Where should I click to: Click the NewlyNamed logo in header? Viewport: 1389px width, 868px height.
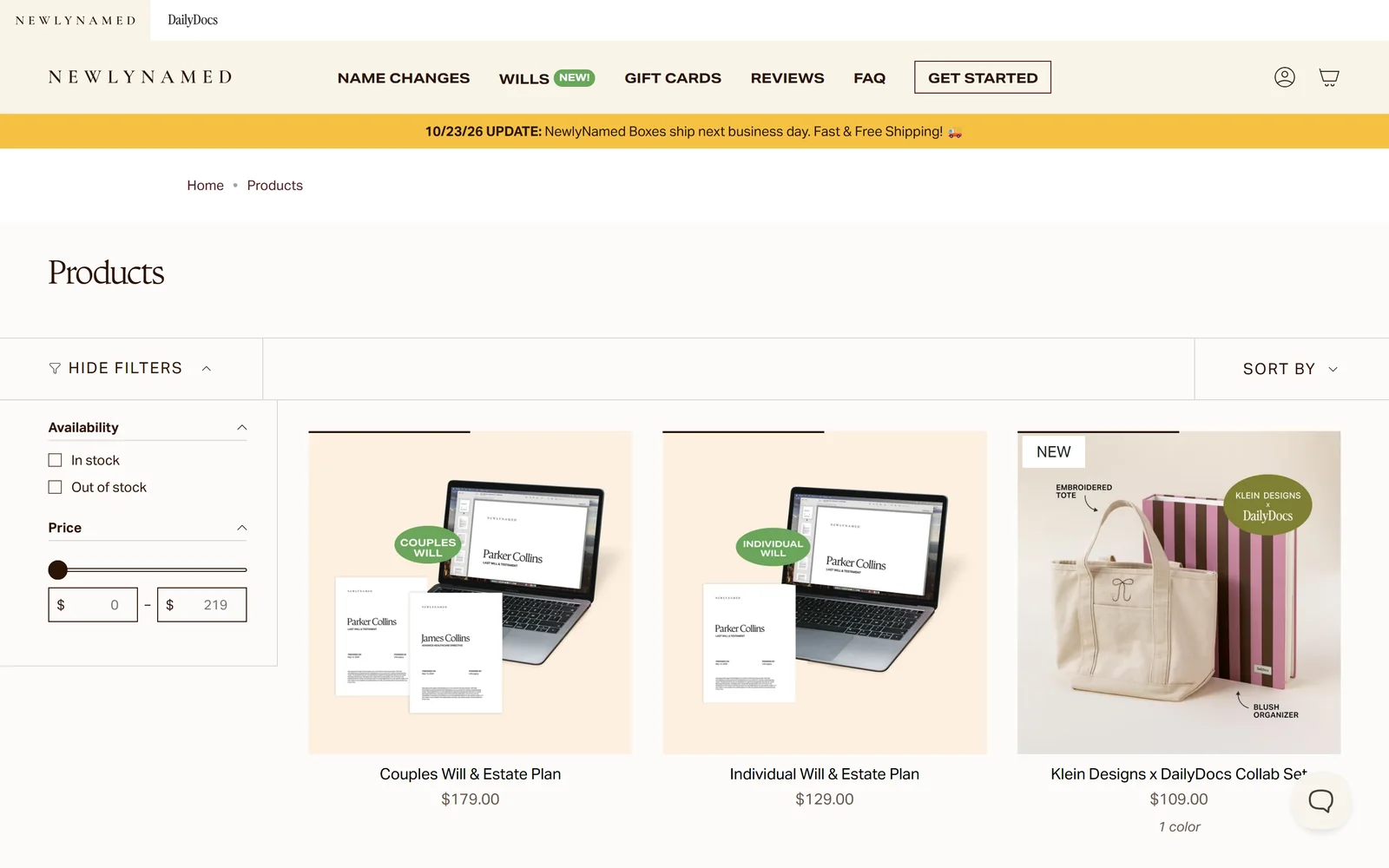(x=141, y=77)
